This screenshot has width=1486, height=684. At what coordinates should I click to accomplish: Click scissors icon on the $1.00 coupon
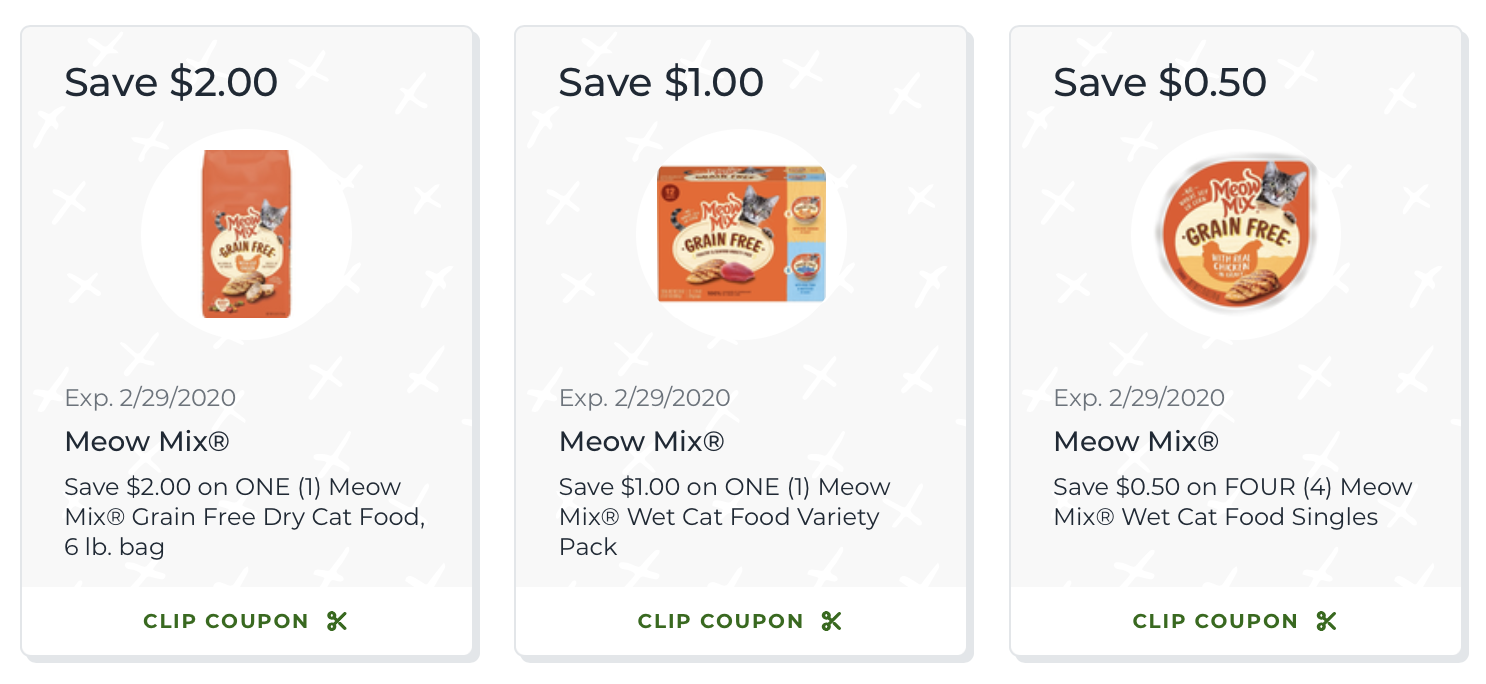click(x=831, y=621)
